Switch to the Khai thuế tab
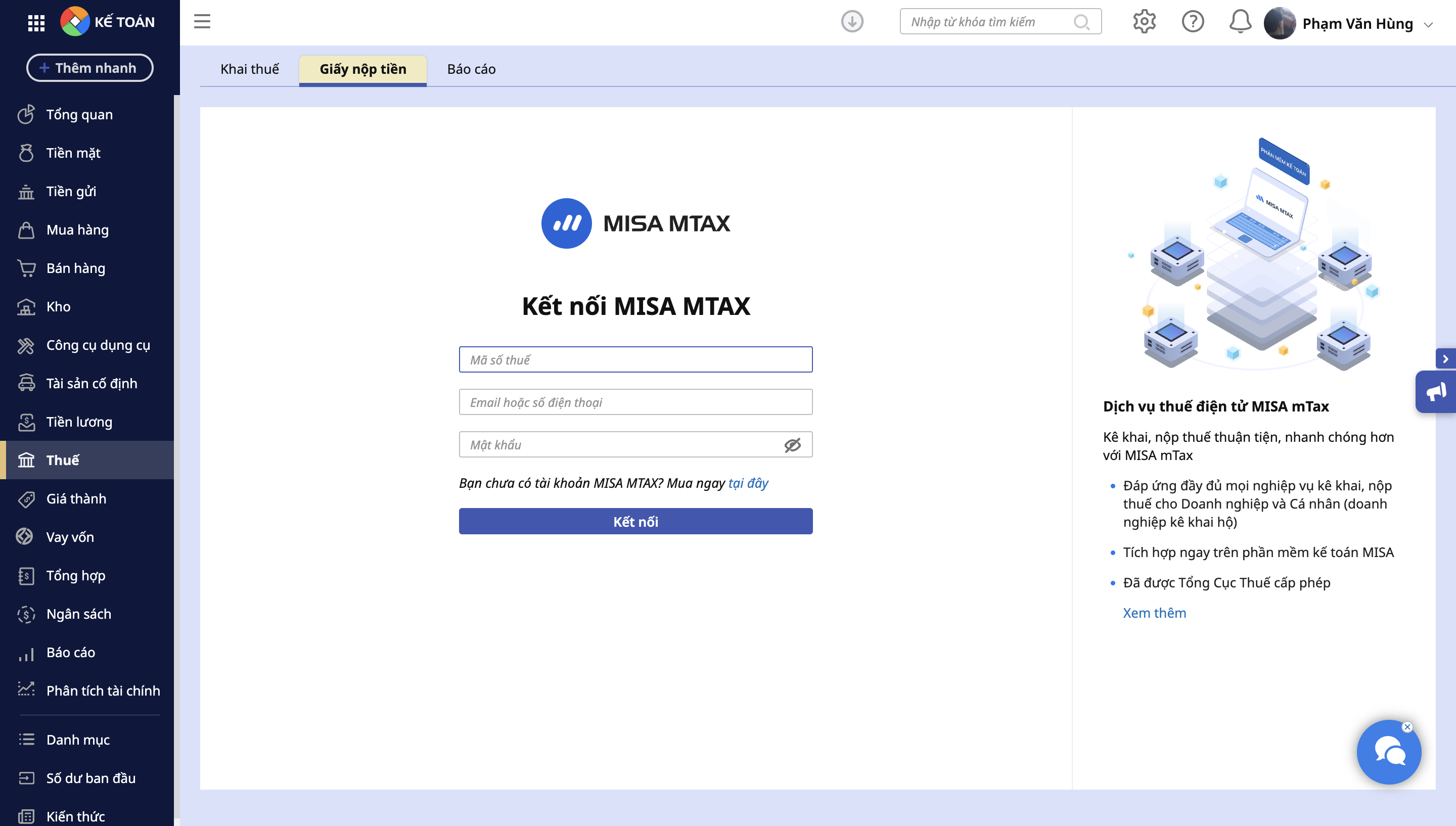Viewport: 1456px width, 826px height. point(250,69)
